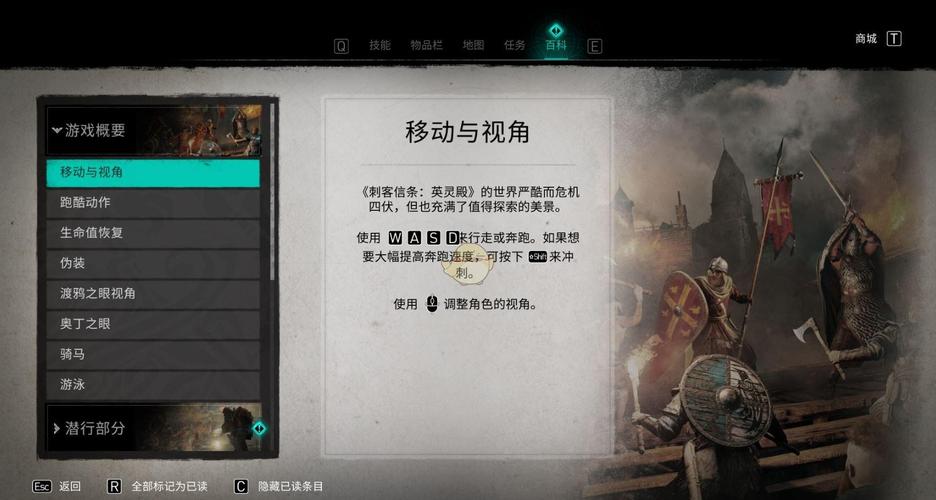
Task: Click 隐藏已读条目 toggle label
Action: click(290, 486)
